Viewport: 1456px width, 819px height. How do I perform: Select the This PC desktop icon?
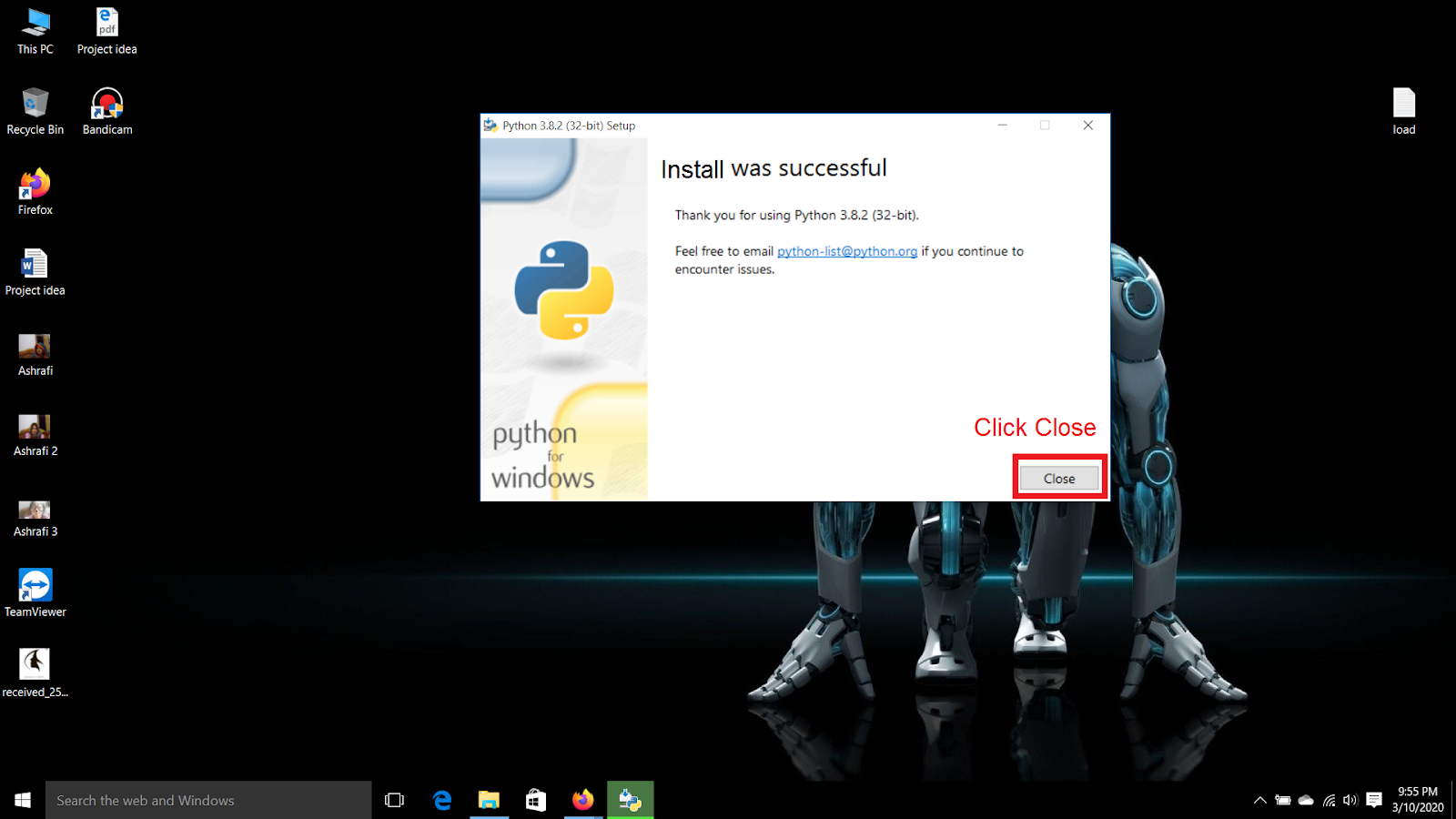pyautogui.click(x=35, y=31)
